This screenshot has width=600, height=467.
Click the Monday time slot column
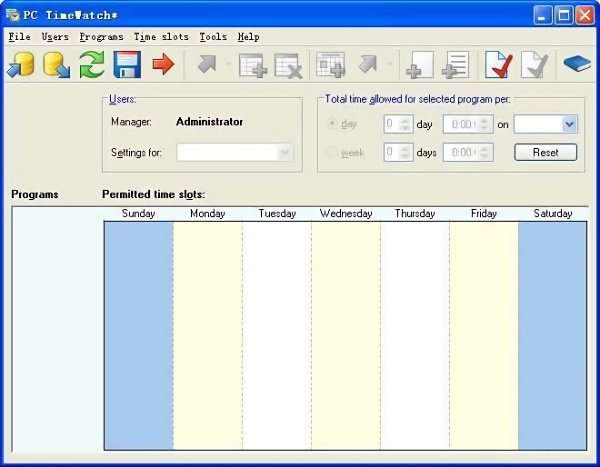pos(208,336)
